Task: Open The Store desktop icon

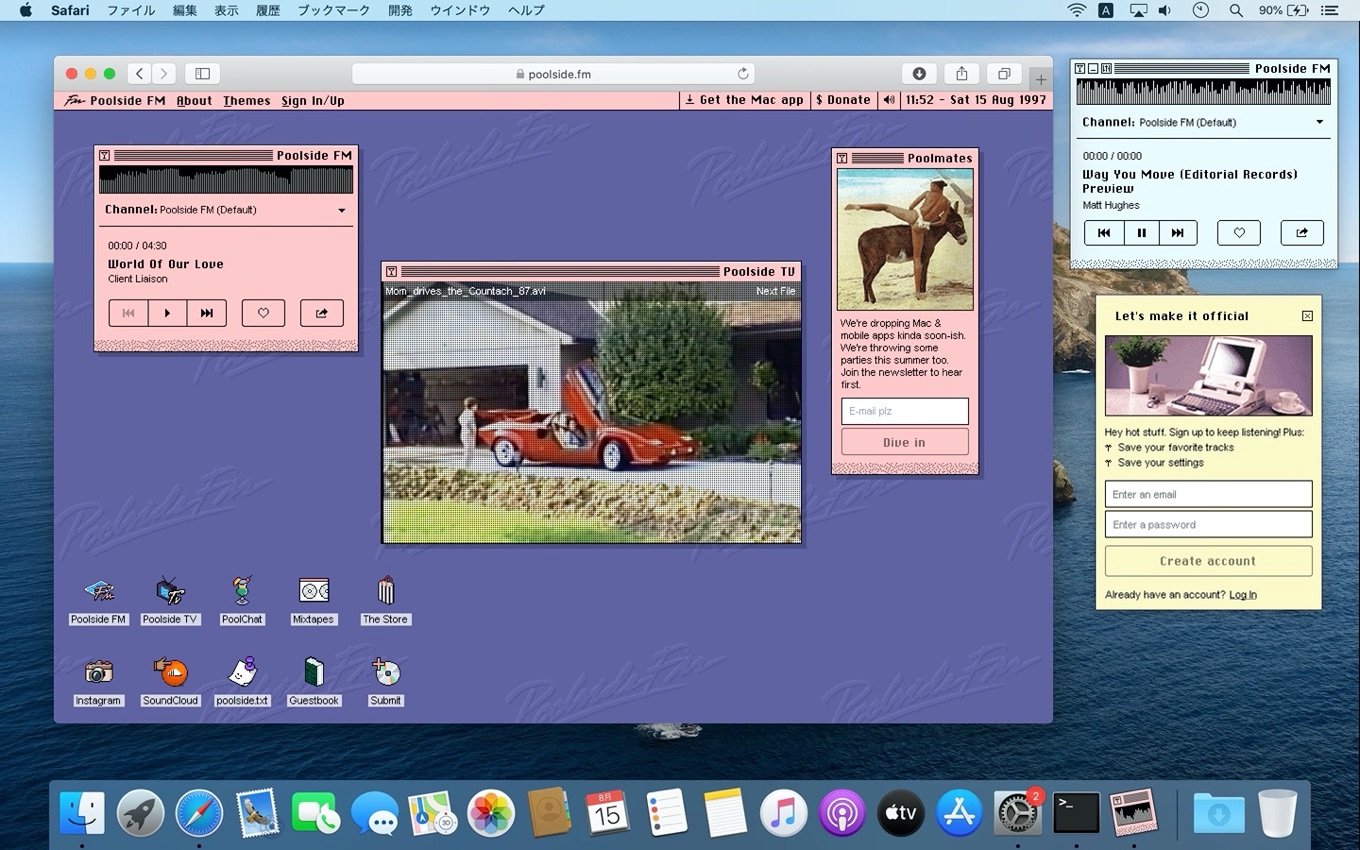Action: click(385, 600)
